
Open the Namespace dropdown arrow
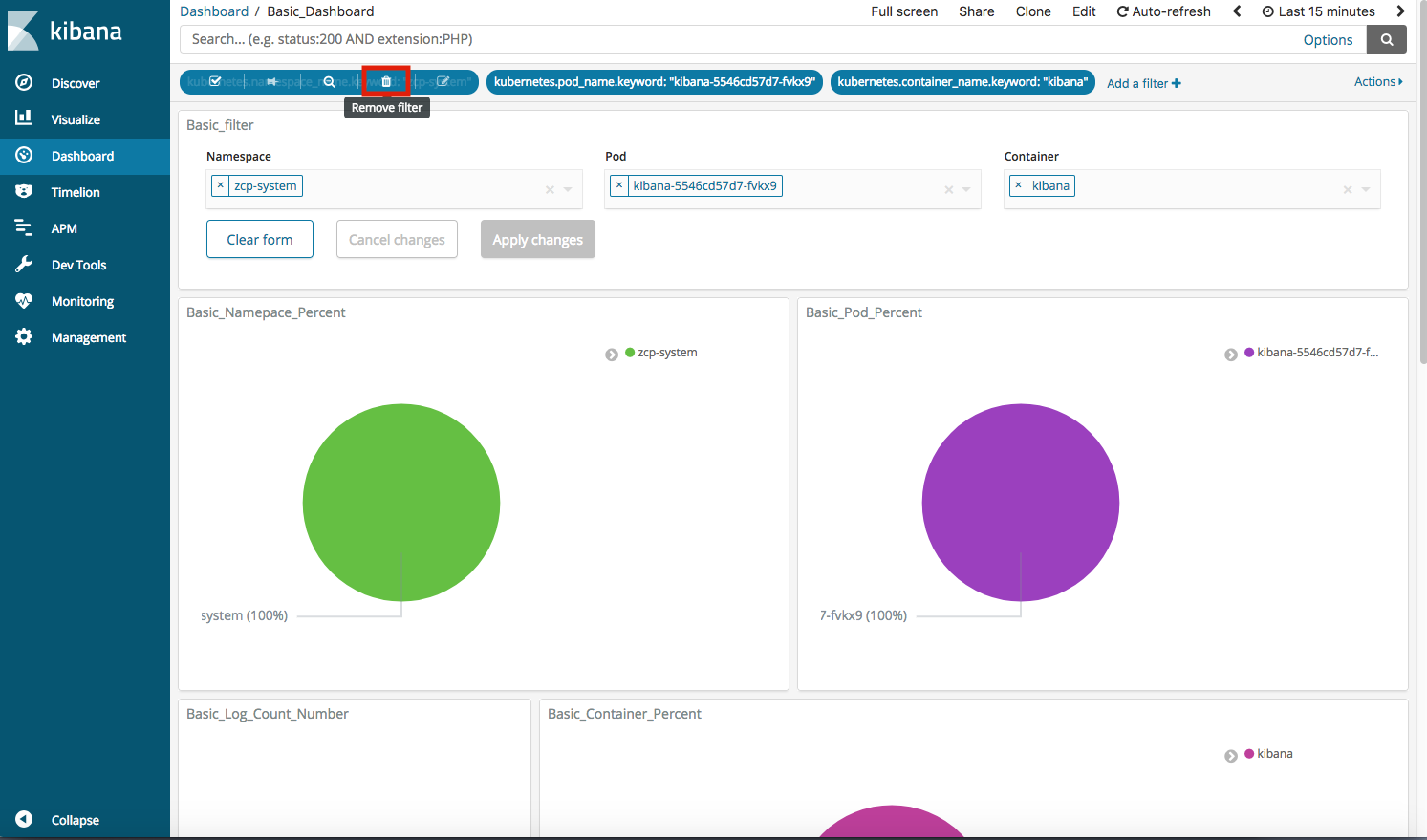pos(568,189)
